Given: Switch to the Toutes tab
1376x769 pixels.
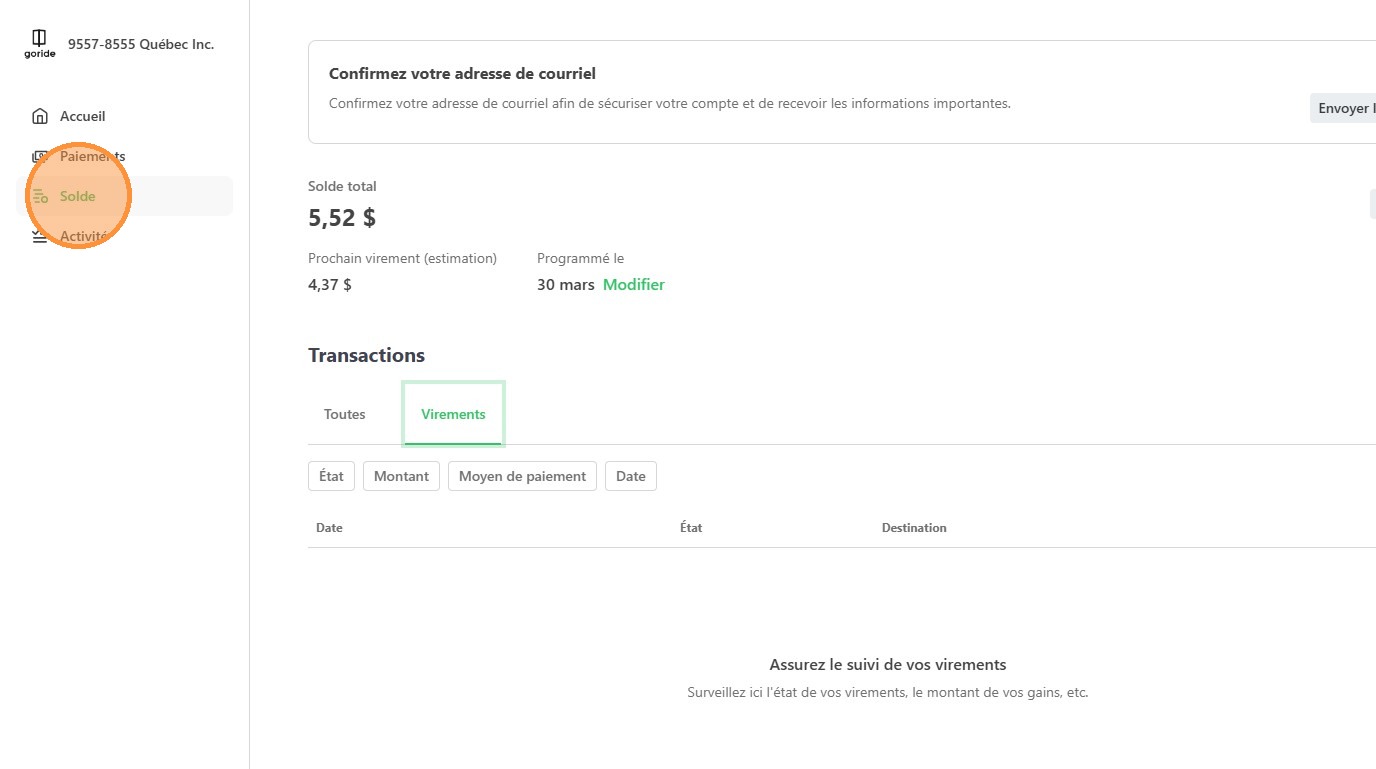Looking at the screenshot, I should pyautogui.click(x=345, y=414).
